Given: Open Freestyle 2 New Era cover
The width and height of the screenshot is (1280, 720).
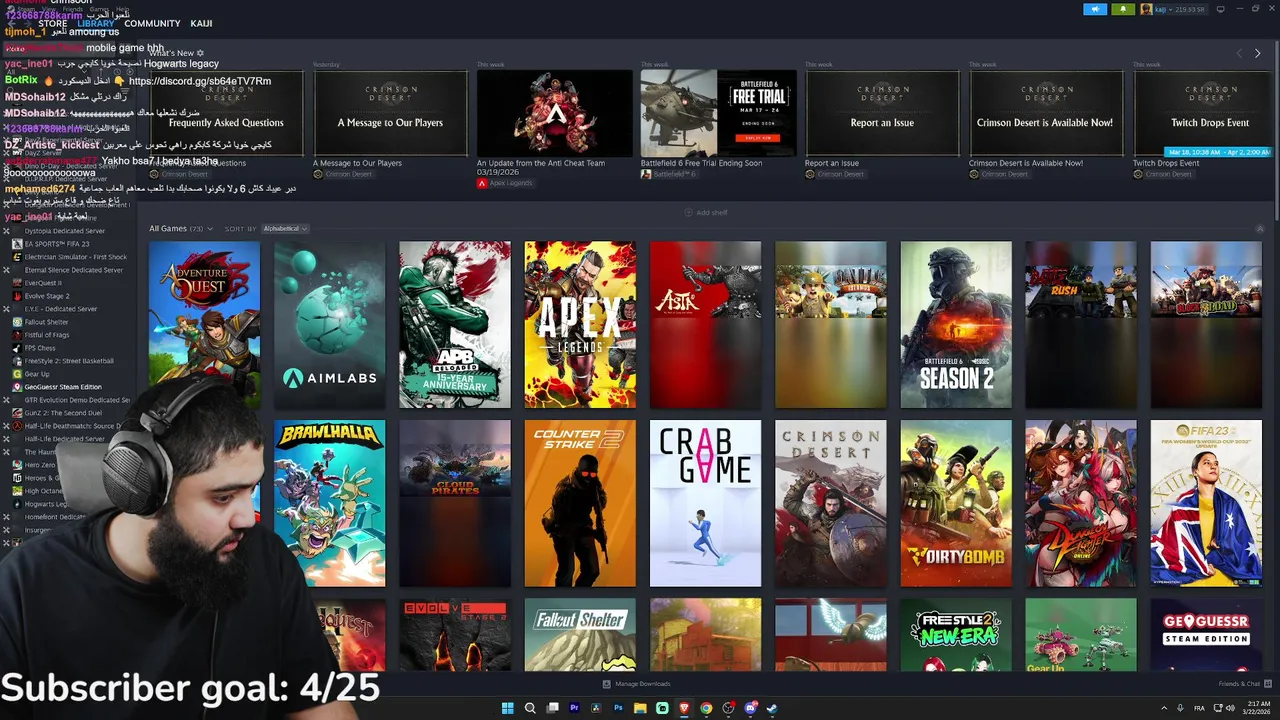Looking at the screenshot, I should click(x=956, y=635).
